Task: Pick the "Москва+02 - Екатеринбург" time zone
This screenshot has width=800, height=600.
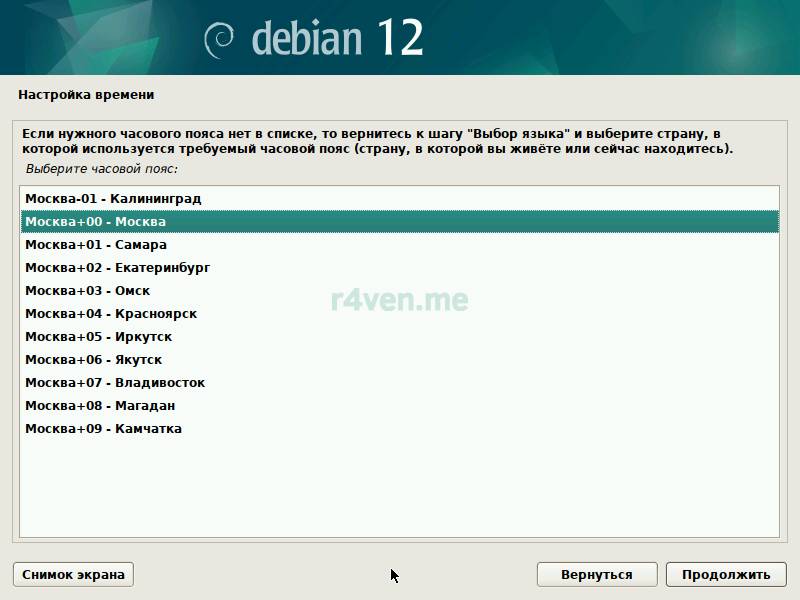Action: pos(117,268)
